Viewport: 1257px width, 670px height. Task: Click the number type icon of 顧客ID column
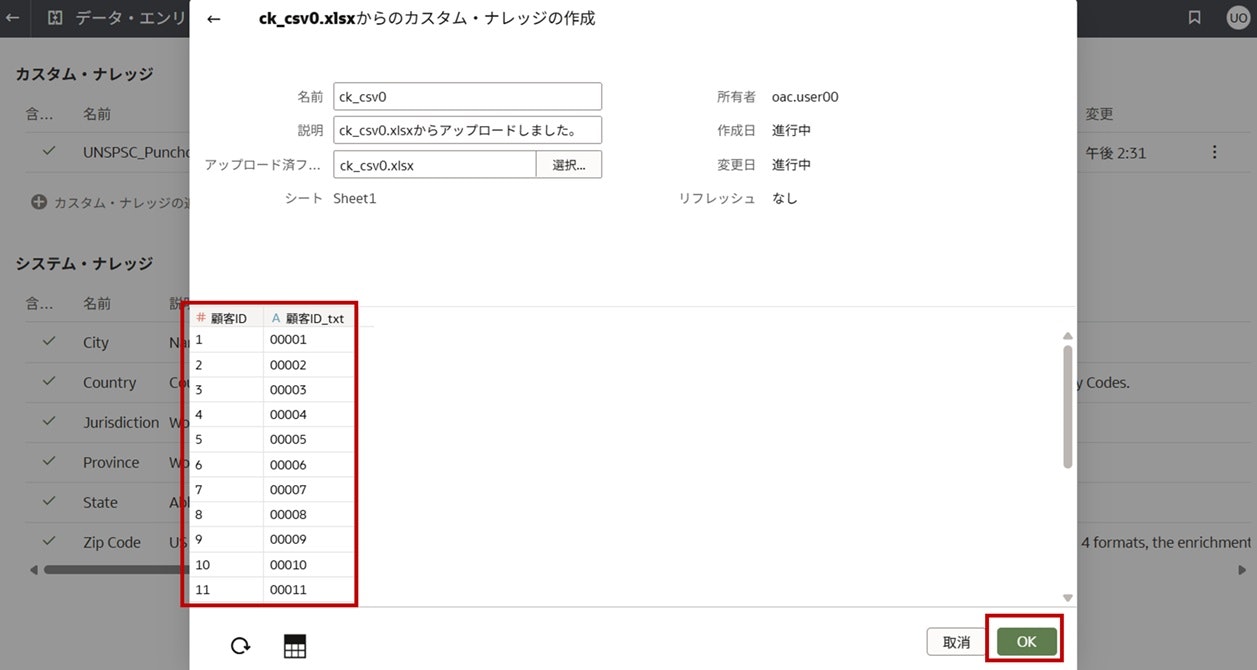point(201,318)
